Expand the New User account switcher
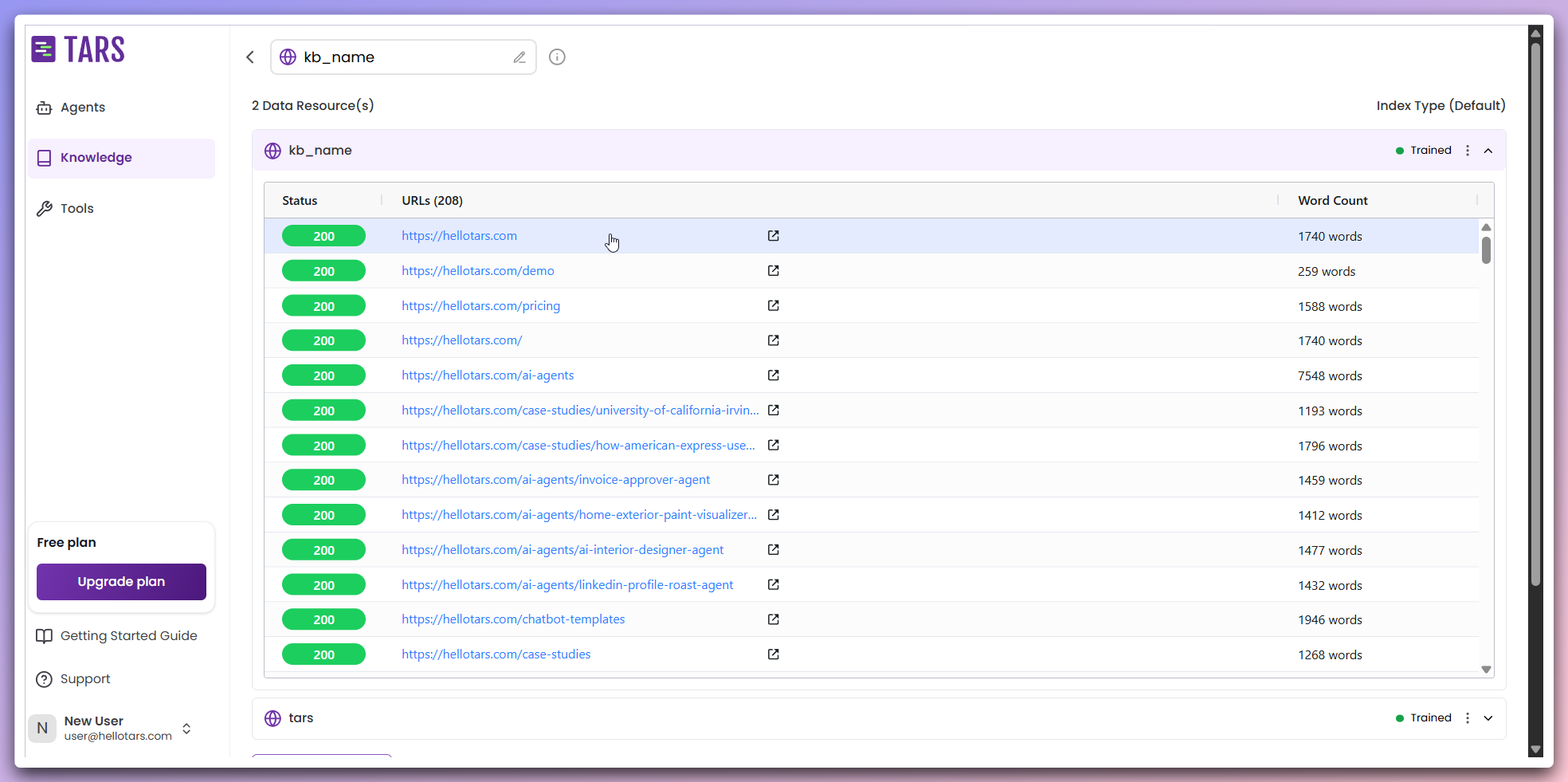The height and width of the screenshot is (782, 1568). point(186,729)
